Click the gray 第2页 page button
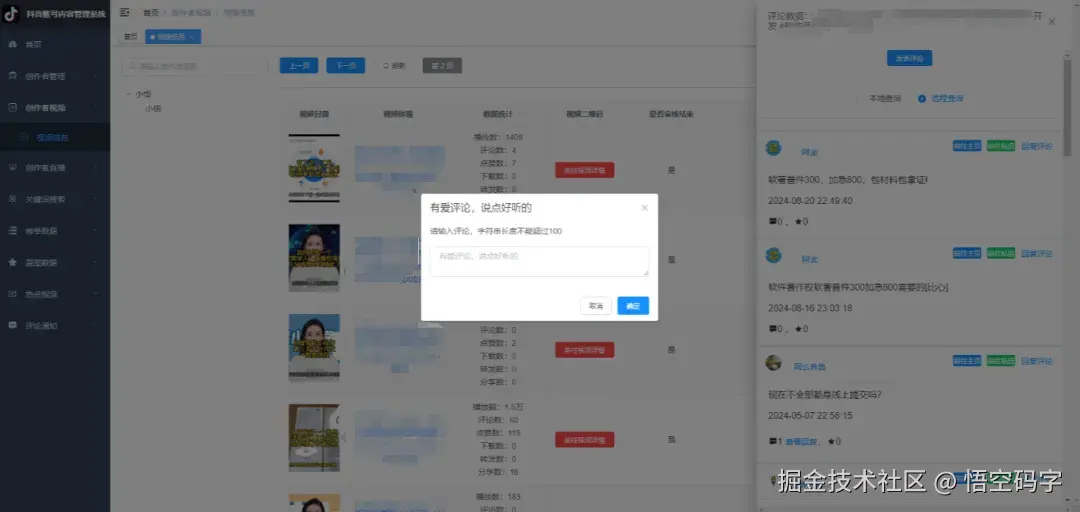This screenshot has height=512, width=1080. (442, 65)
